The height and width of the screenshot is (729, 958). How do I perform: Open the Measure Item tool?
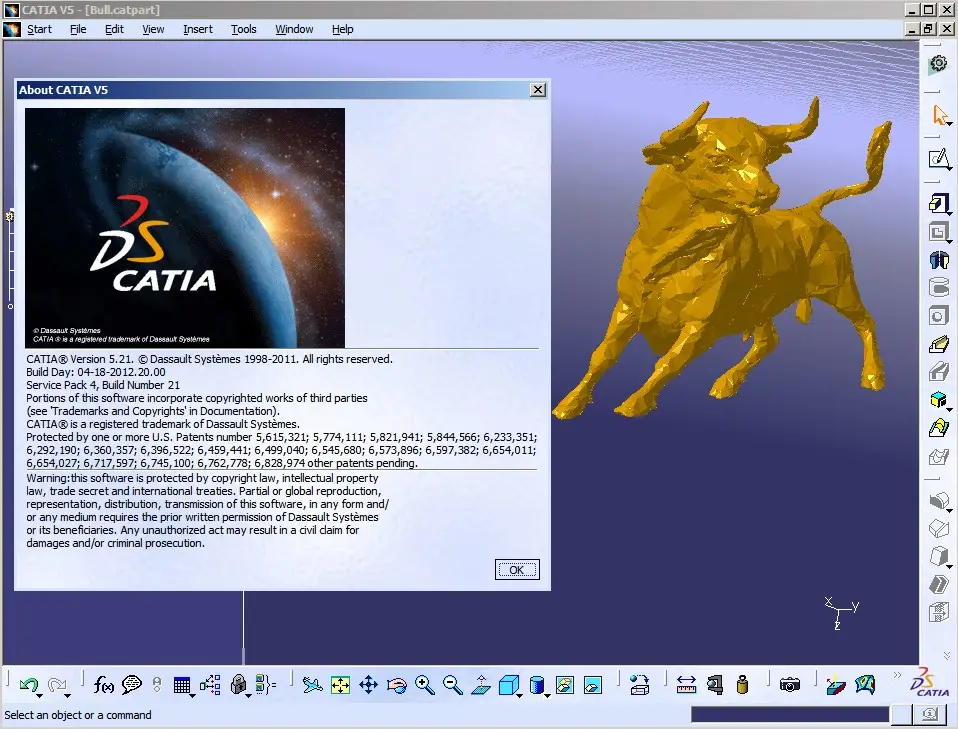714,685
